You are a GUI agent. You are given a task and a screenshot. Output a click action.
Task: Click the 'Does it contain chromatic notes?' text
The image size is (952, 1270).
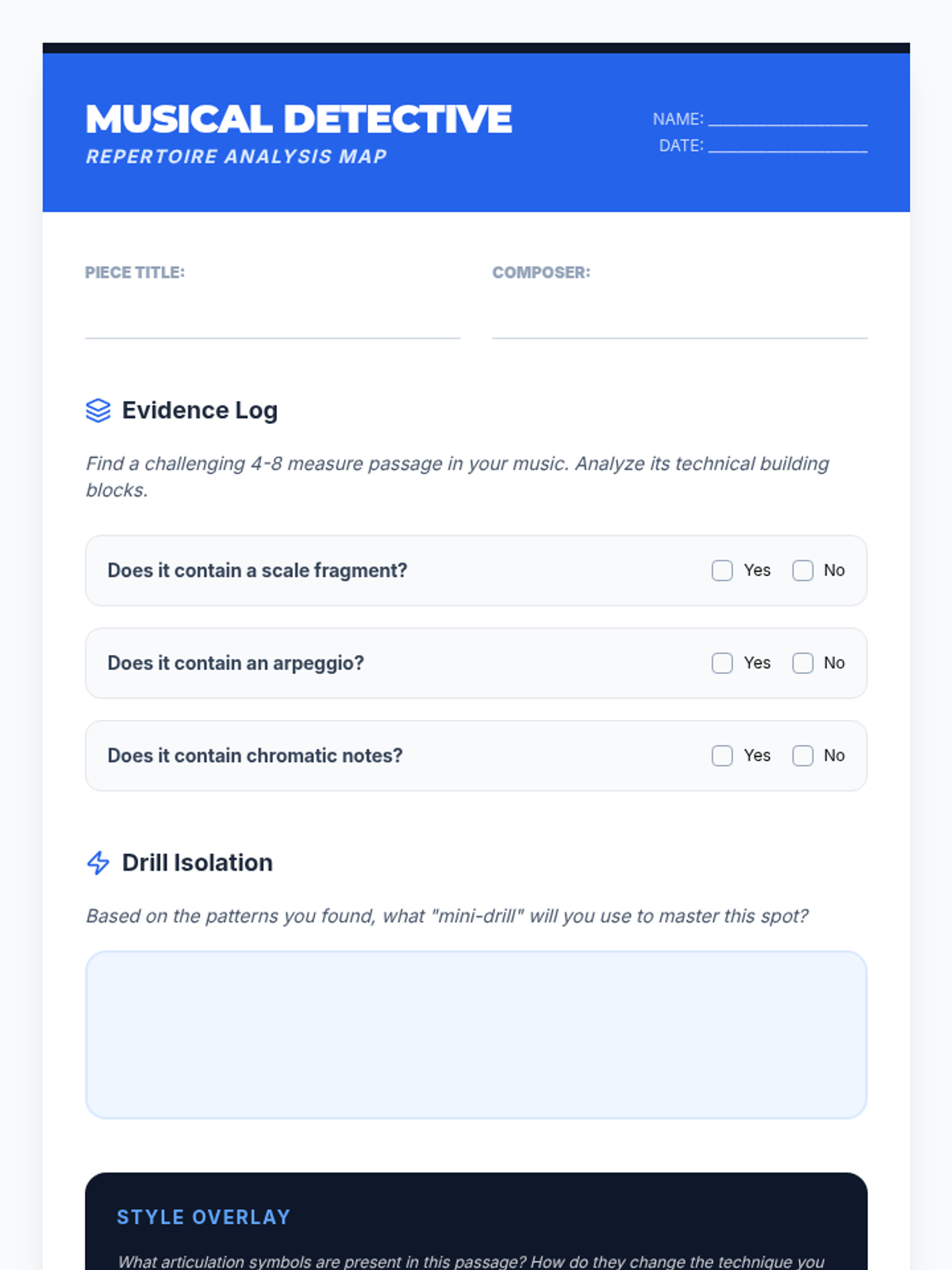pyautogui.click(x=255, y=756)
